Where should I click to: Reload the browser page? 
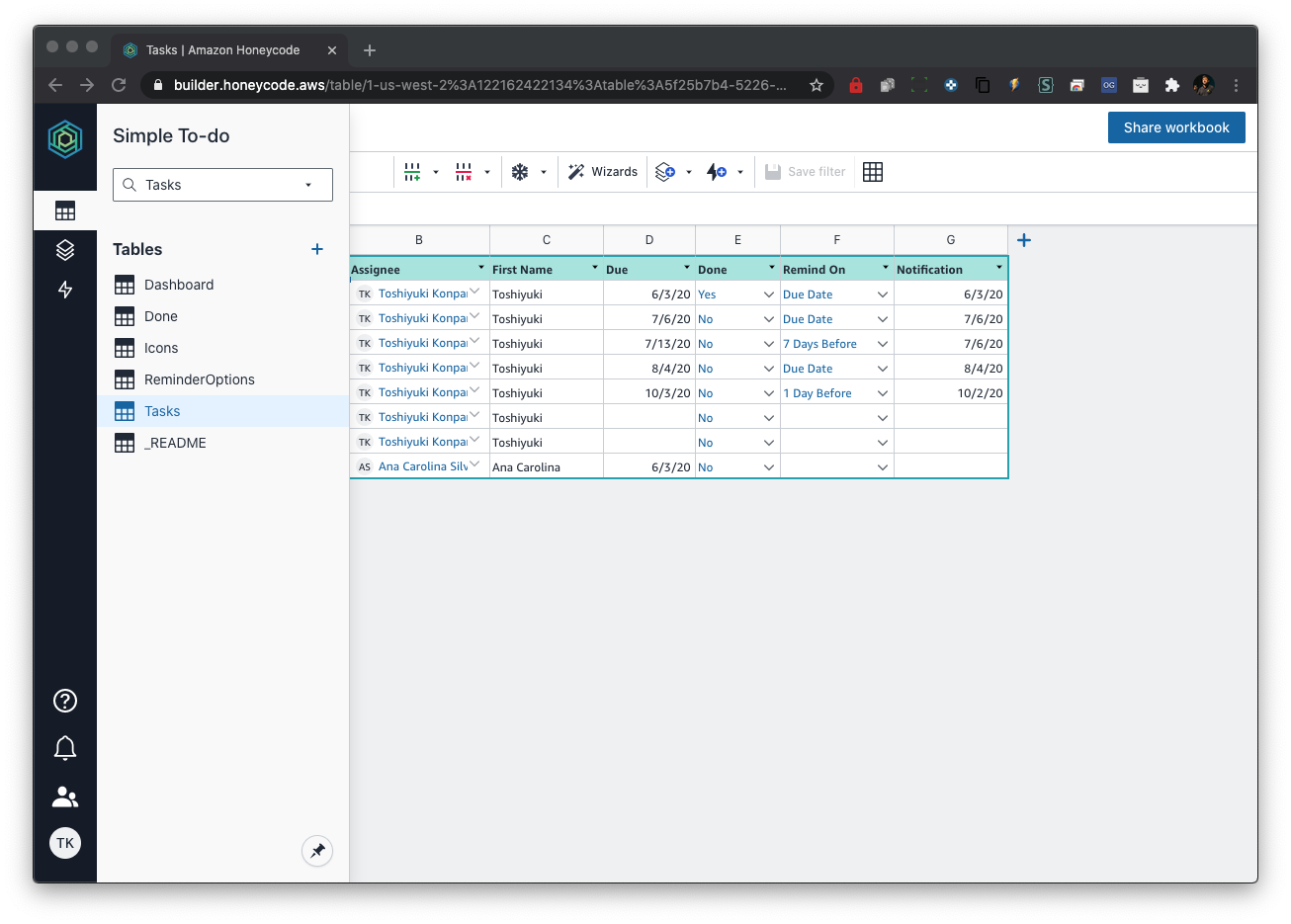119,85
